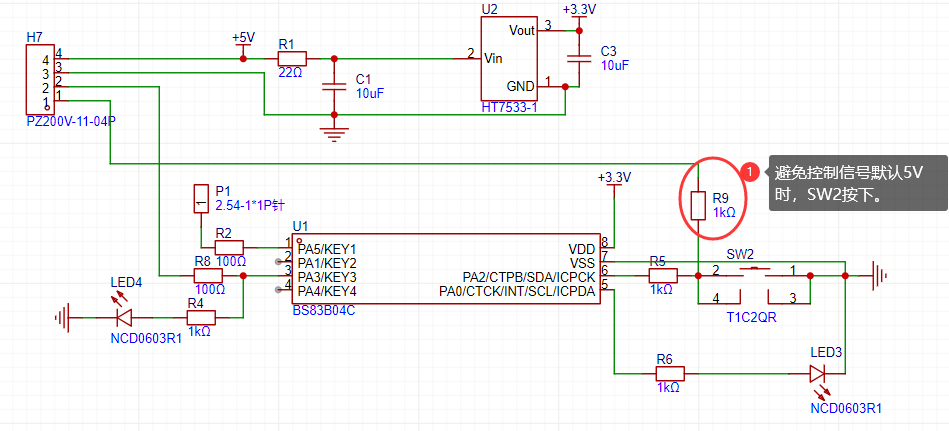
Task: Select the R6 1kΩ resistor
Action: (669, 374)
